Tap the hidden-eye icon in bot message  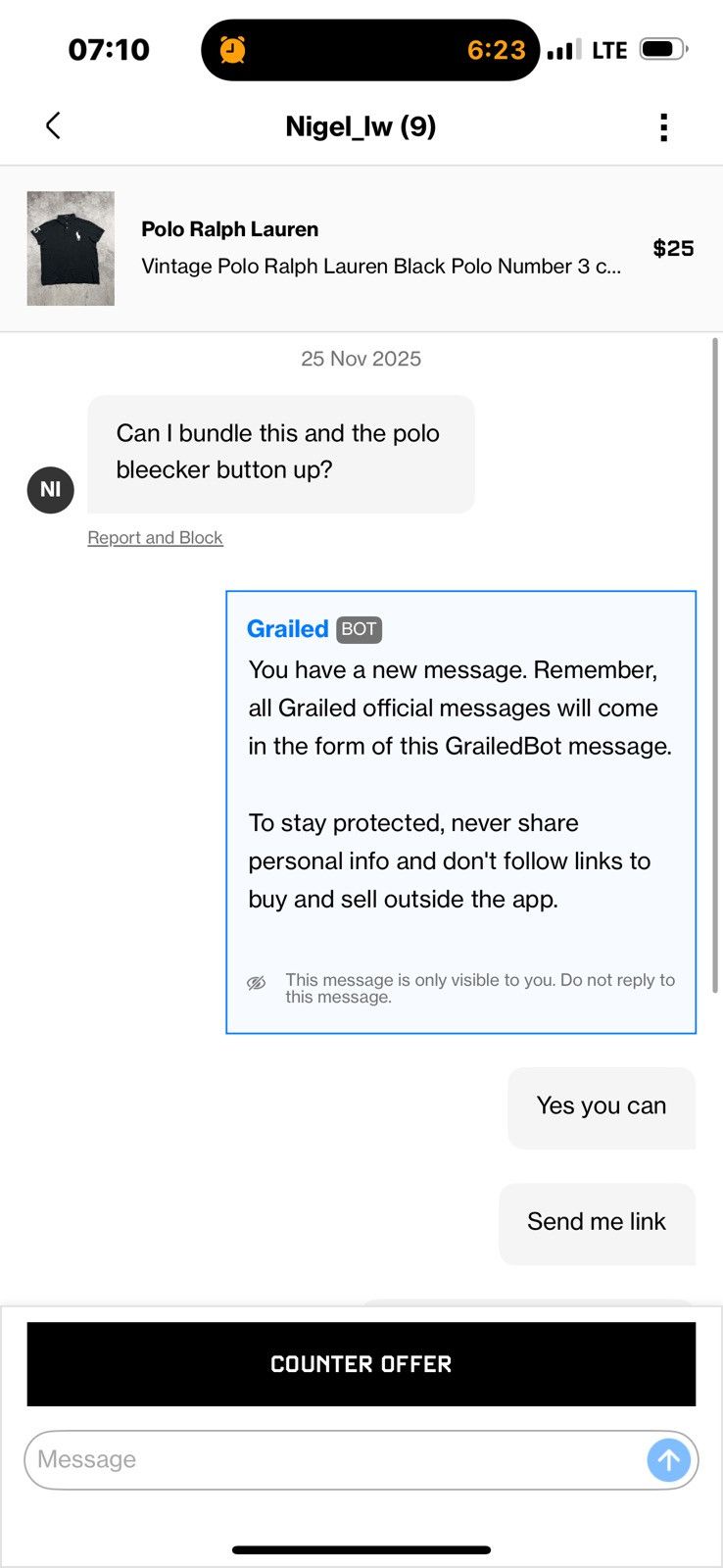(x=257, y=983)
